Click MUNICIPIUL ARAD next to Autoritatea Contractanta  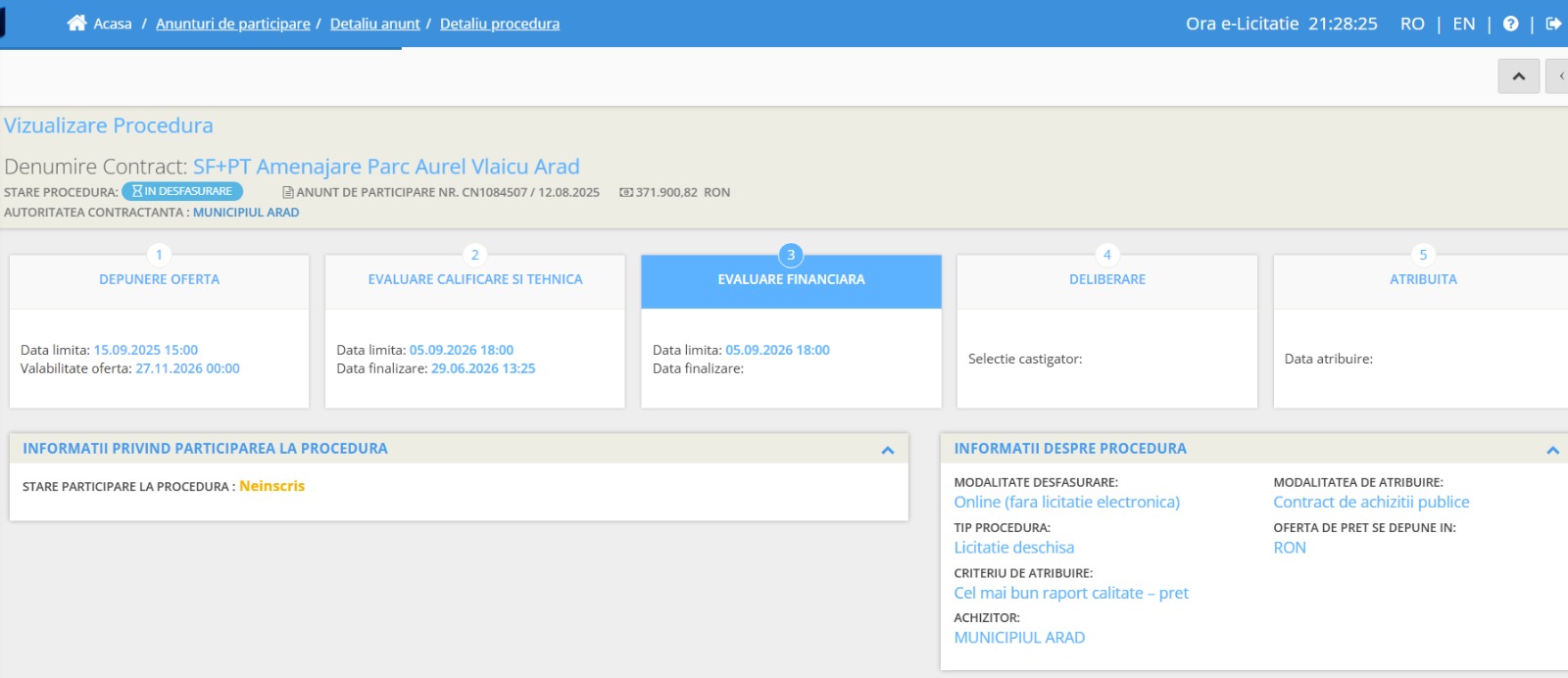(x=246, y=212)
